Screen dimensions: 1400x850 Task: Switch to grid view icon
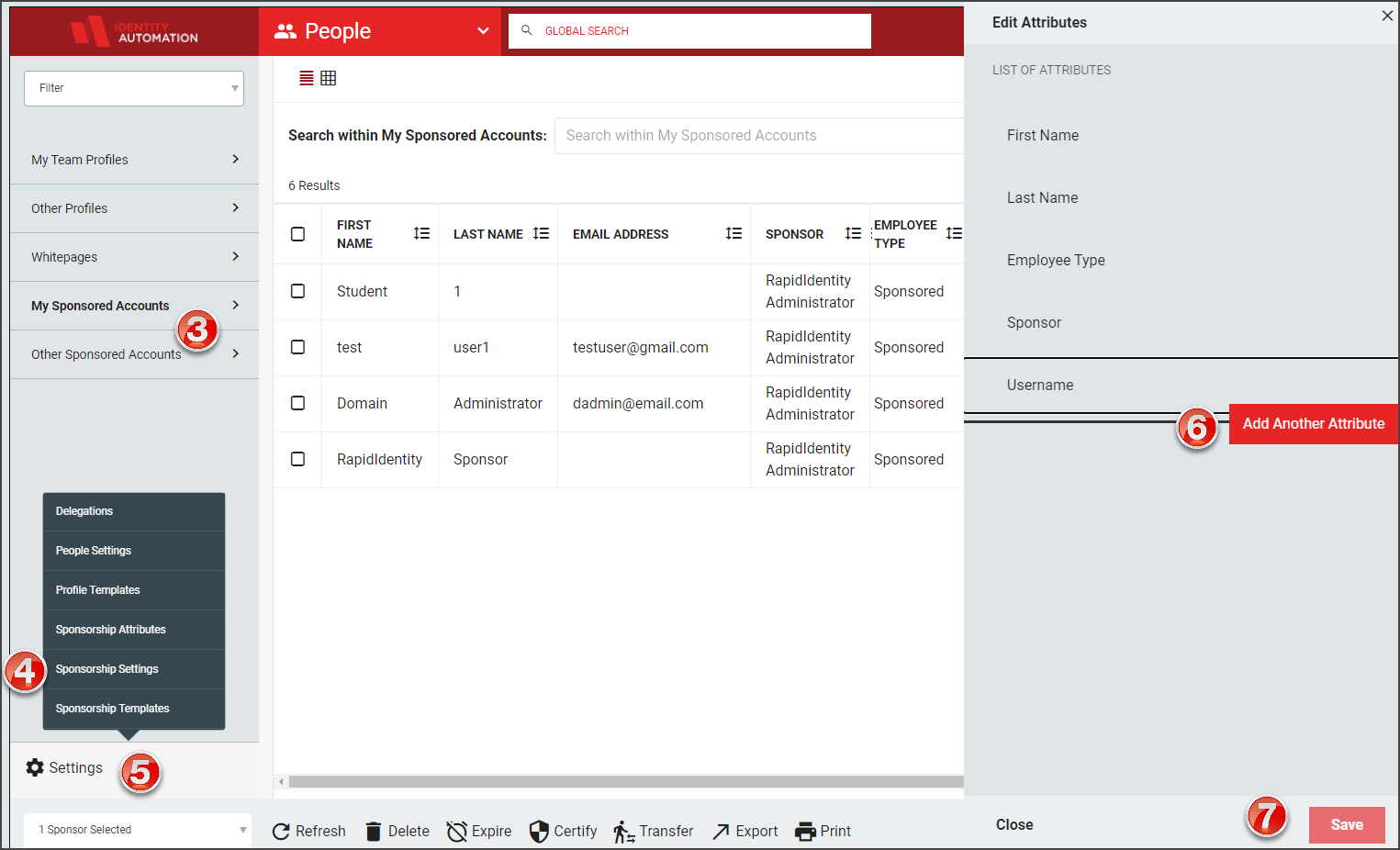pos(329,78)
